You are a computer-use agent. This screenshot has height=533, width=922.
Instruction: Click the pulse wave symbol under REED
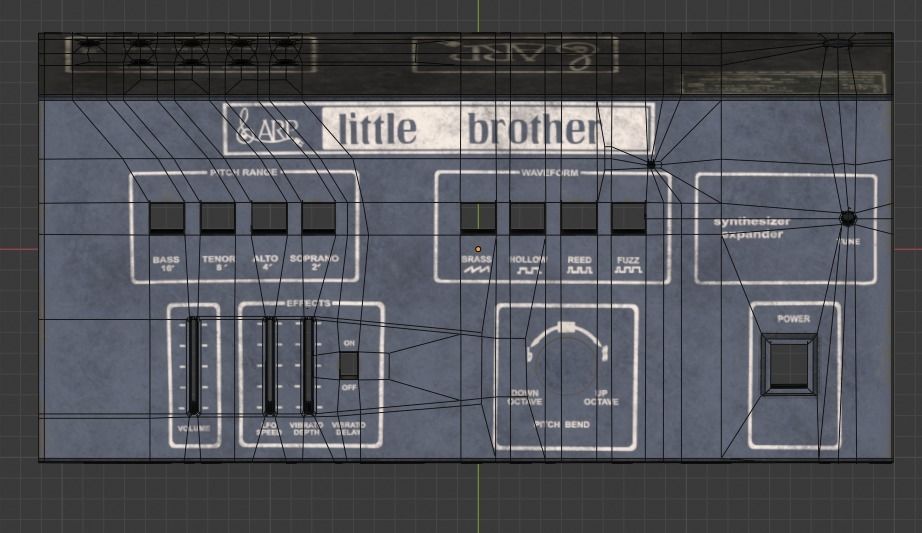coord(579,270)
